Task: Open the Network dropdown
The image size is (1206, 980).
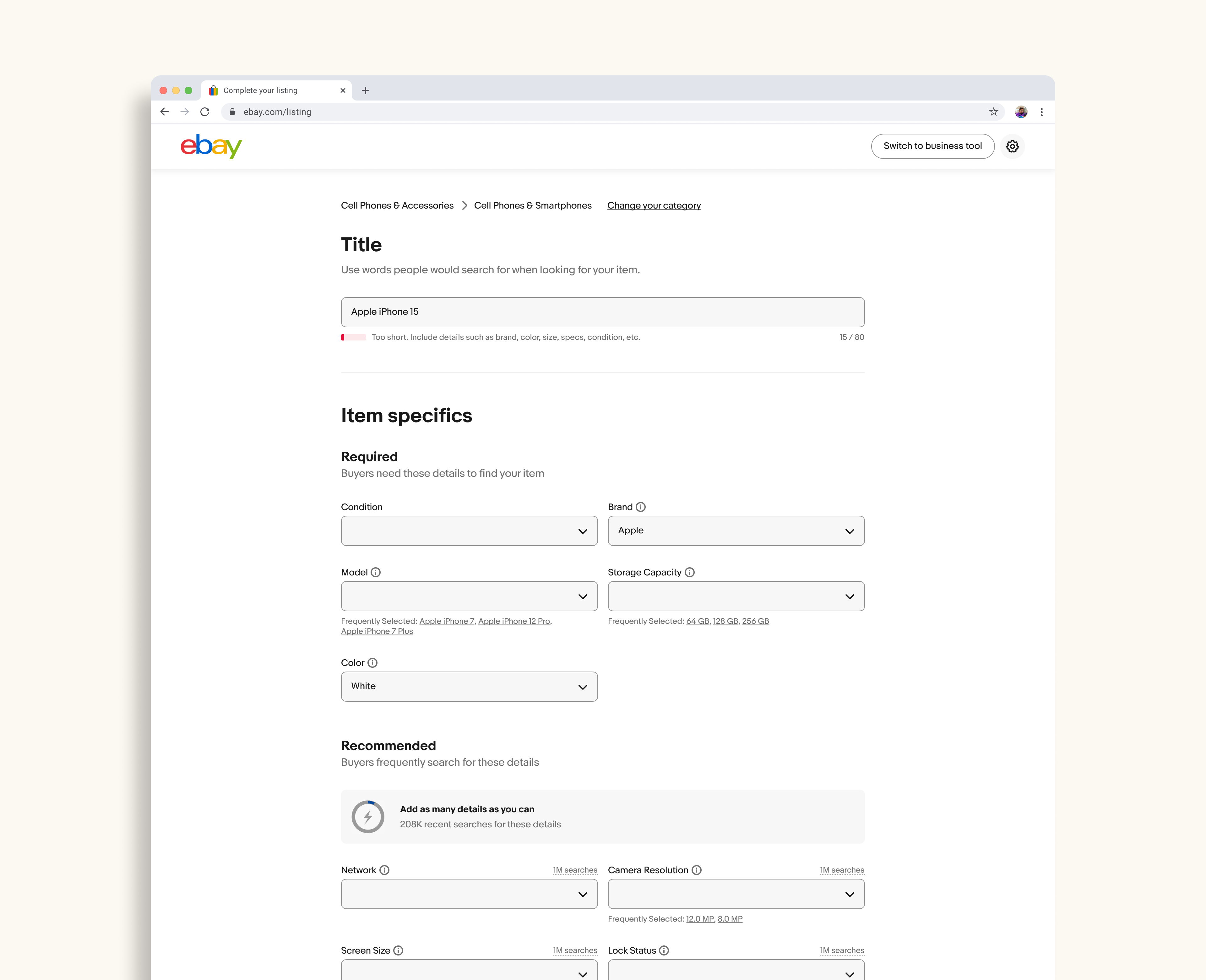Action: 469,894
